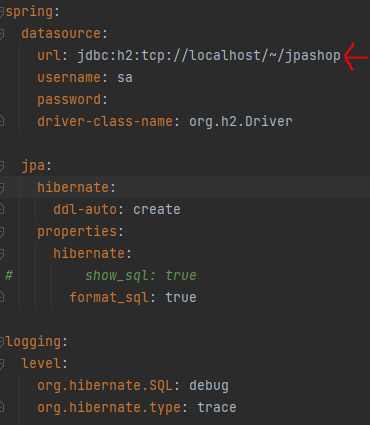Click the 'spring' key
This screenshot has height=425, width=370.
29,12
